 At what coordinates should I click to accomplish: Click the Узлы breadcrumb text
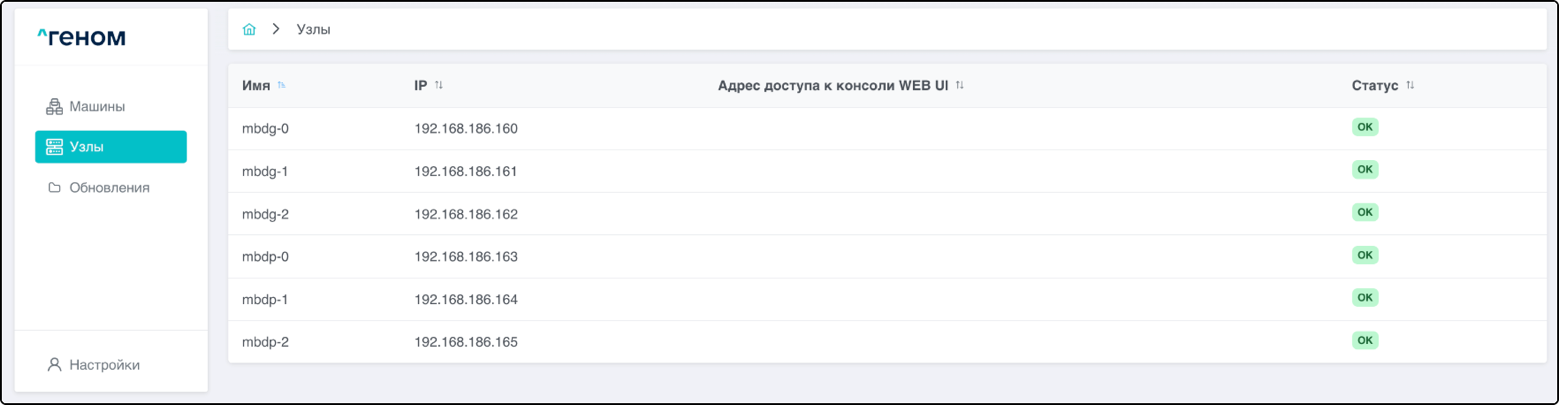point(313,30)
